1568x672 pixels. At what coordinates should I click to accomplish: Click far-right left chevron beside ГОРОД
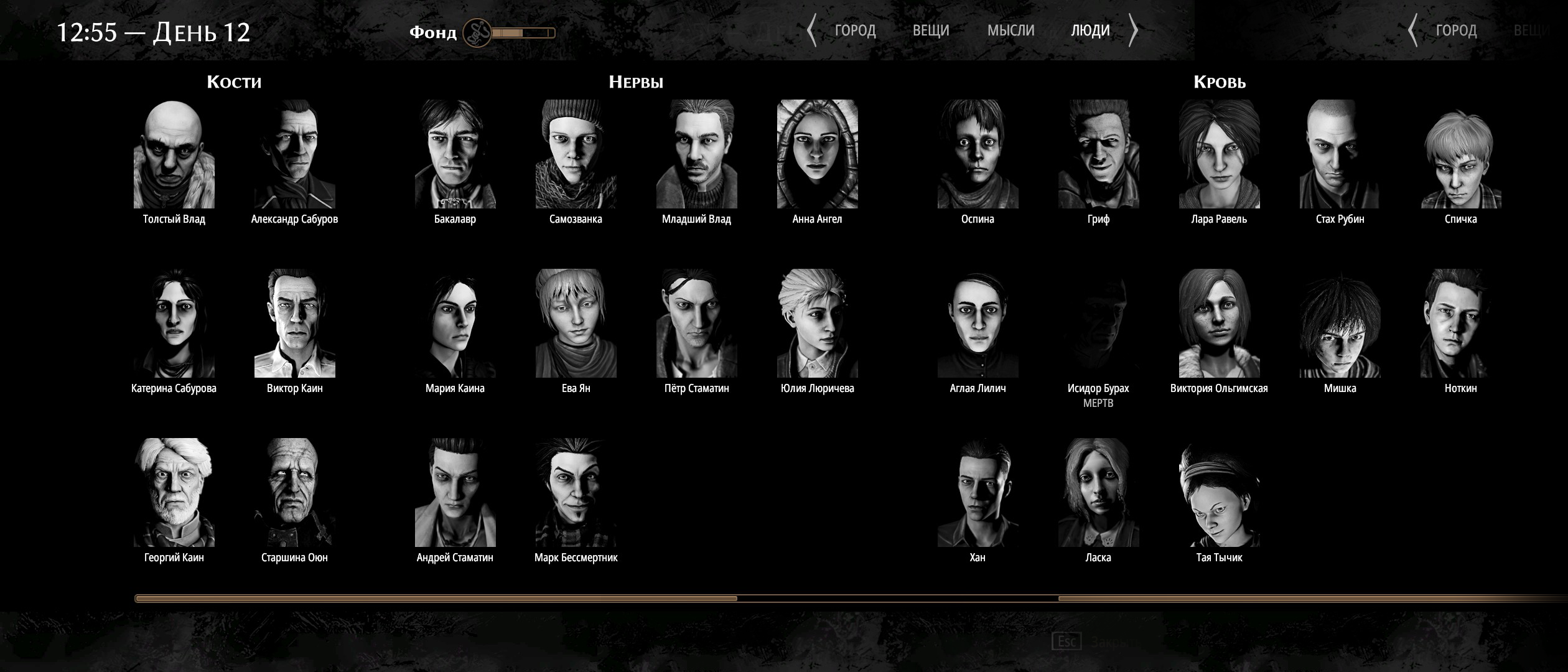[x=1413, y=30]
